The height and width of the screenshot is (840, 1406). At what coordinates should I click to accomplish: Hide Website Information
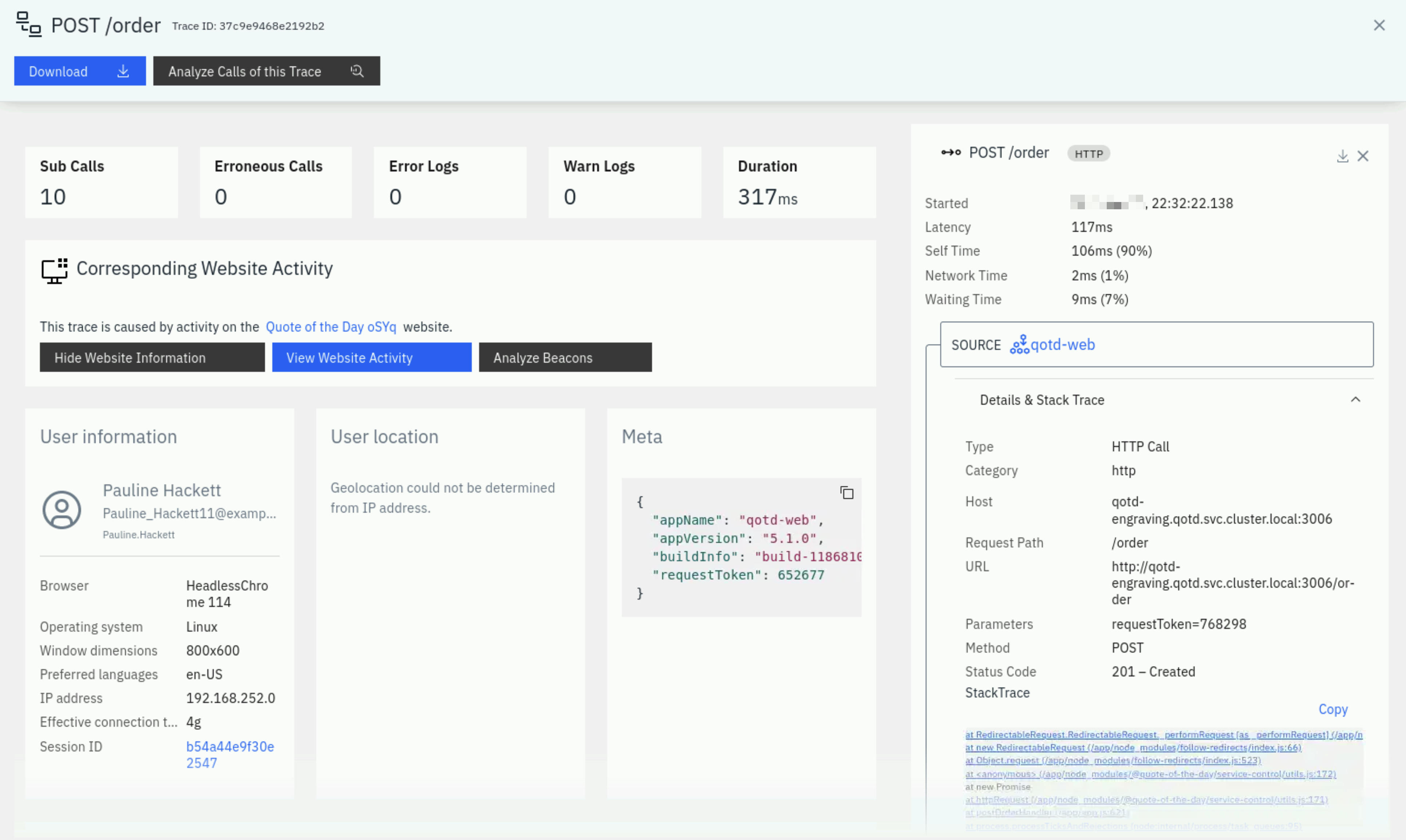tap(152, 357)
